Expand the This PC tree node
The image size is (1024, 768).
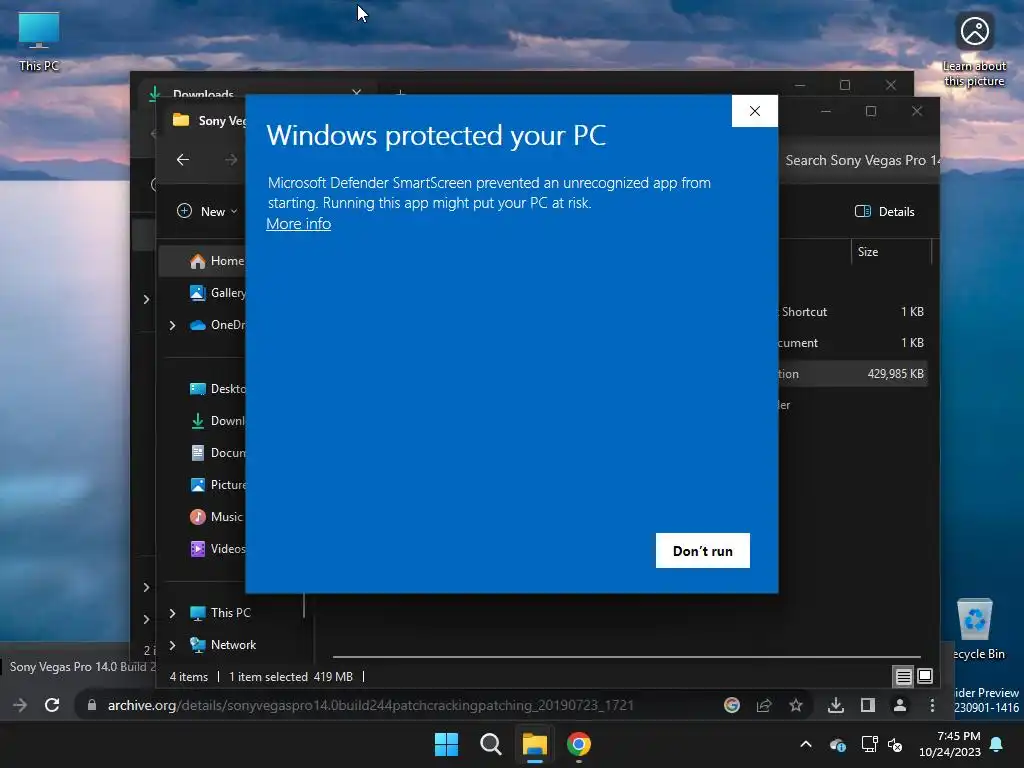click(x=172, y=613)
